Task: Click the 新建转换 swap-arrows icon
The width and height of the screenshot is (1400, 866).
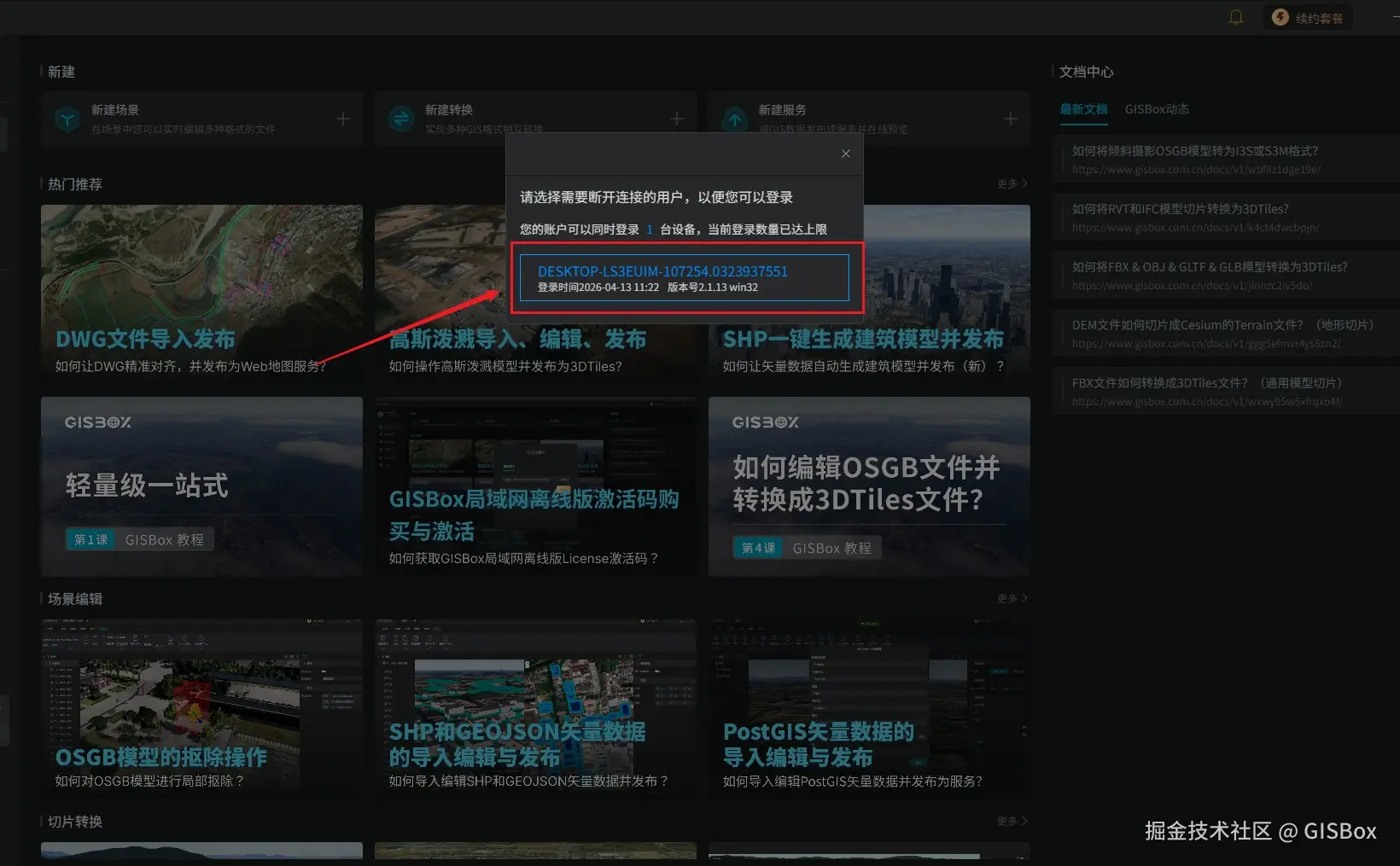Action: 401,119
